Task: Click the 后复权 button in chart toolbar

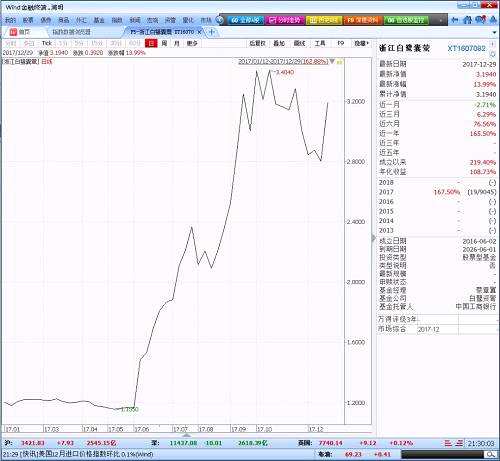Action: [x=258, y=43]
